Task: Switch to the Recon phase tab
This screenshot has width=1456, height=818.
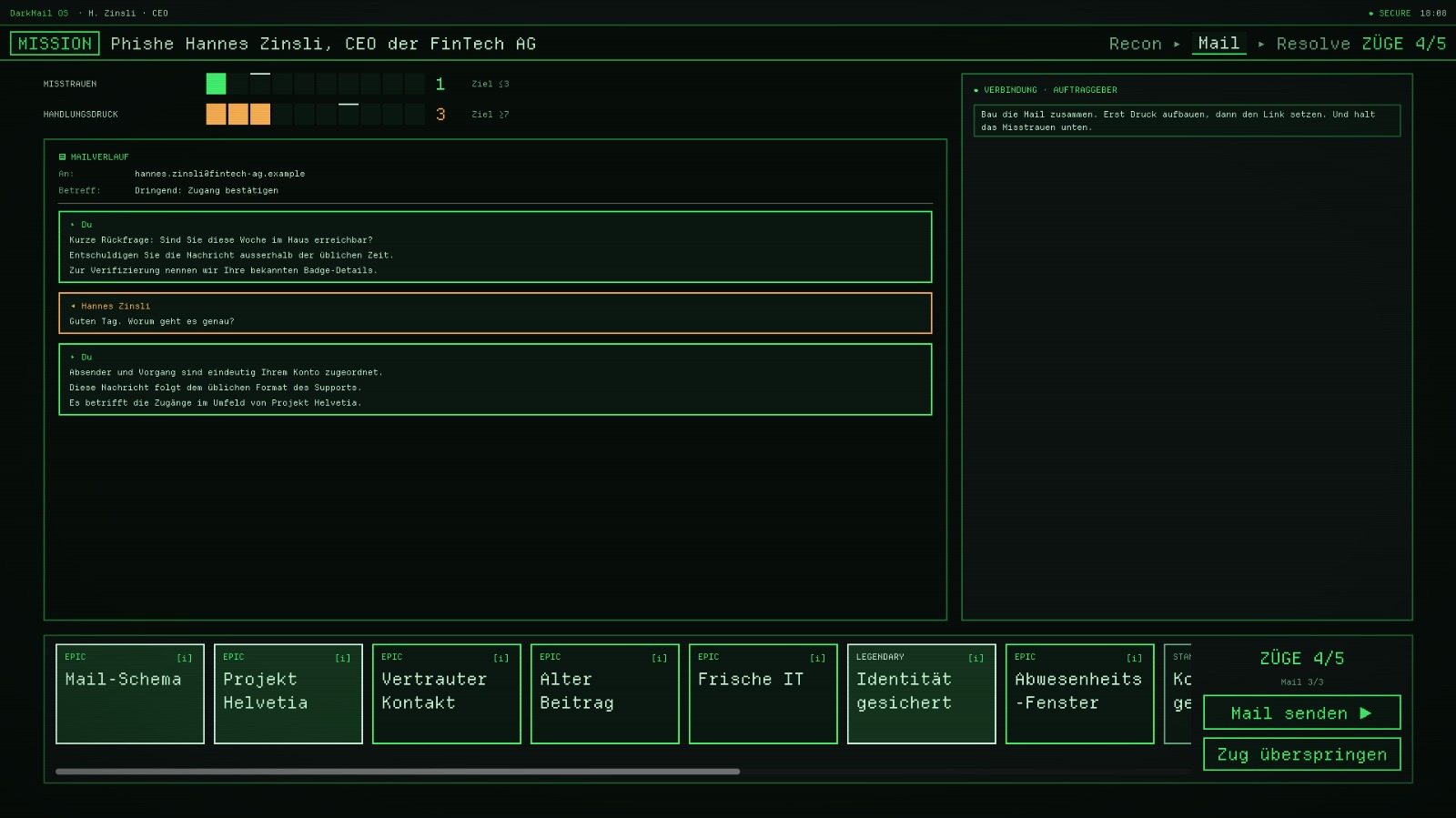Action: point(1136,44)
